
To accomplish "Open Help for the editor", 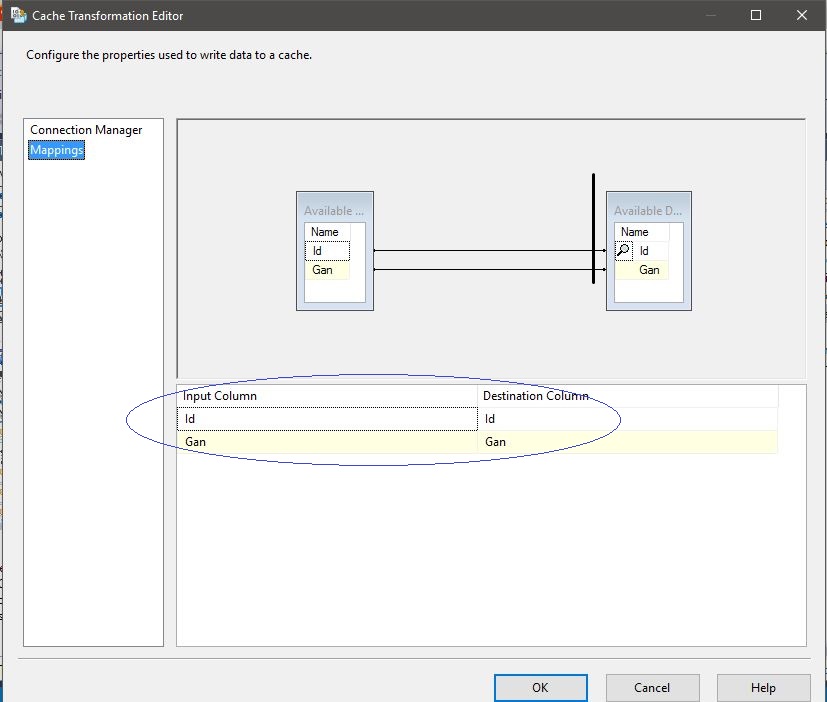I will (763, 687).
